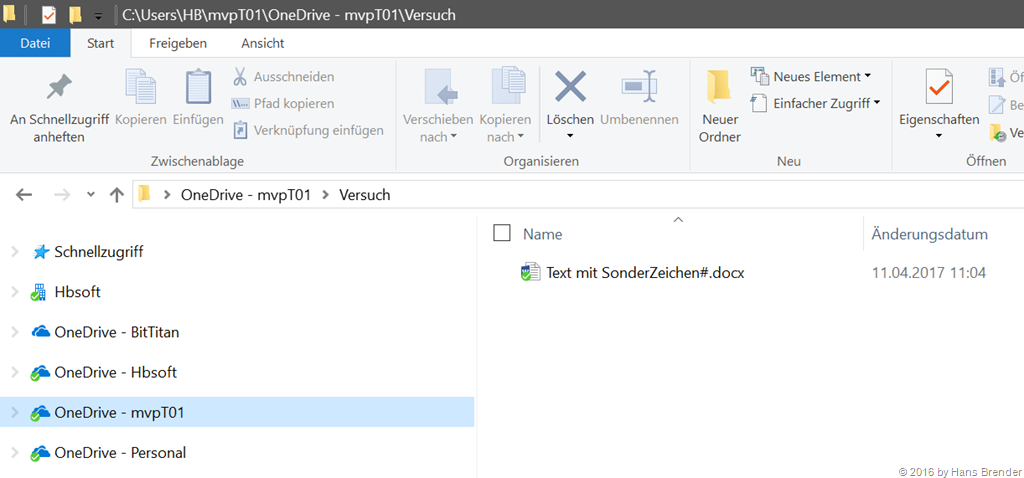Click the Pin to Schnellzugriff icon

click(x=59, y=90)
